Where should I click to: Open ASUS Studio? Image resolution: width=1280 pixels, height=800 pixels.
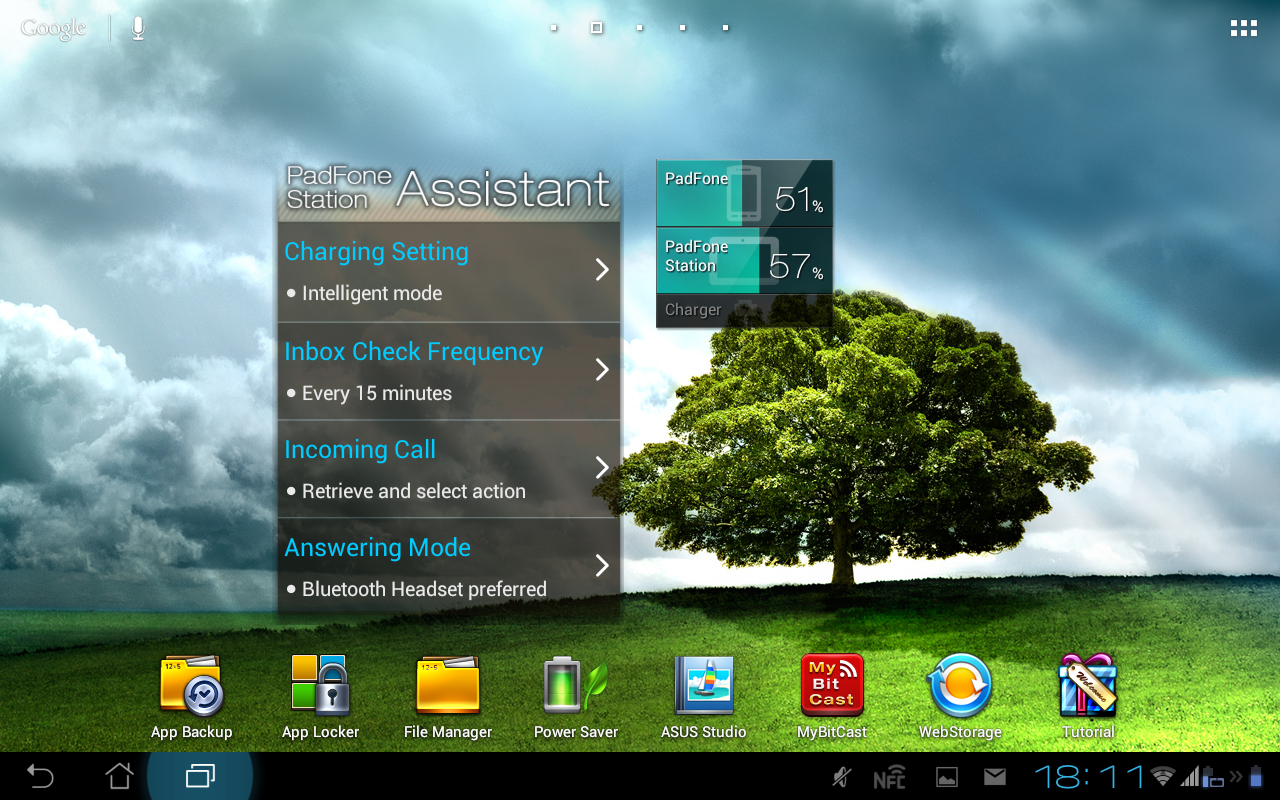point(704,697)
